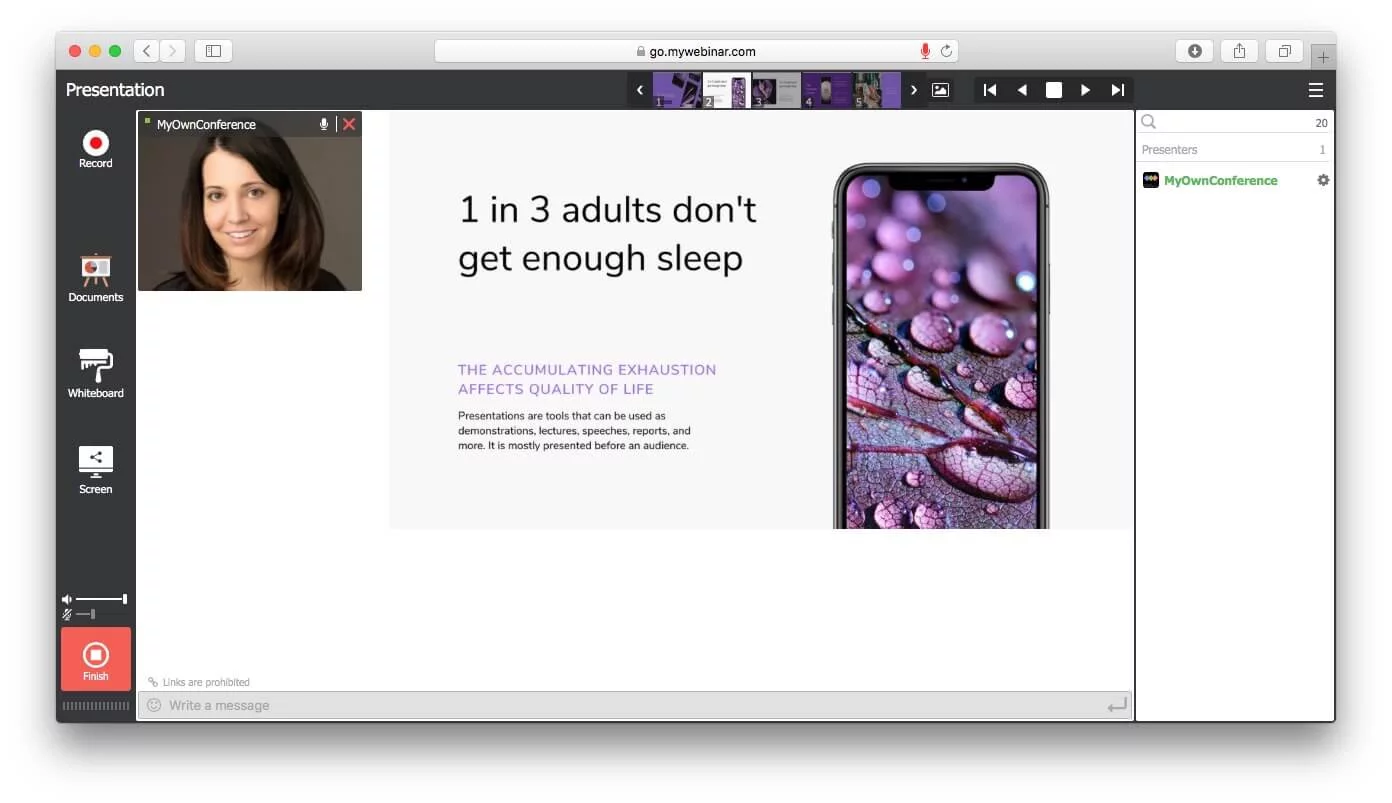The image size is (1392, 803).
Task: Start screen sharing via Screen icon
Action: tap(95, 469)
